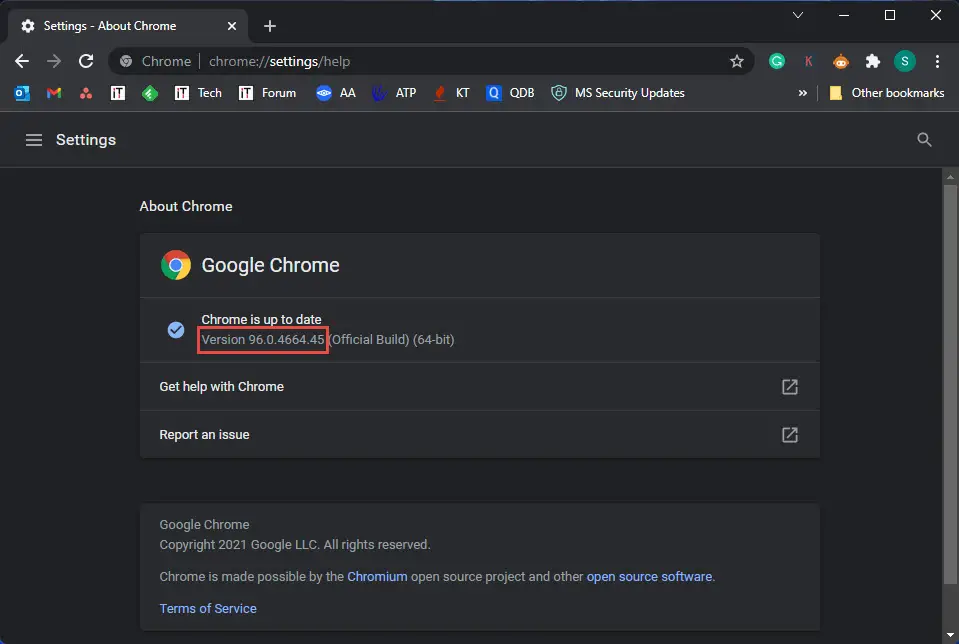
Task: Show hidden bookmarks with the double chevron
Action: (x=802, y=93)
